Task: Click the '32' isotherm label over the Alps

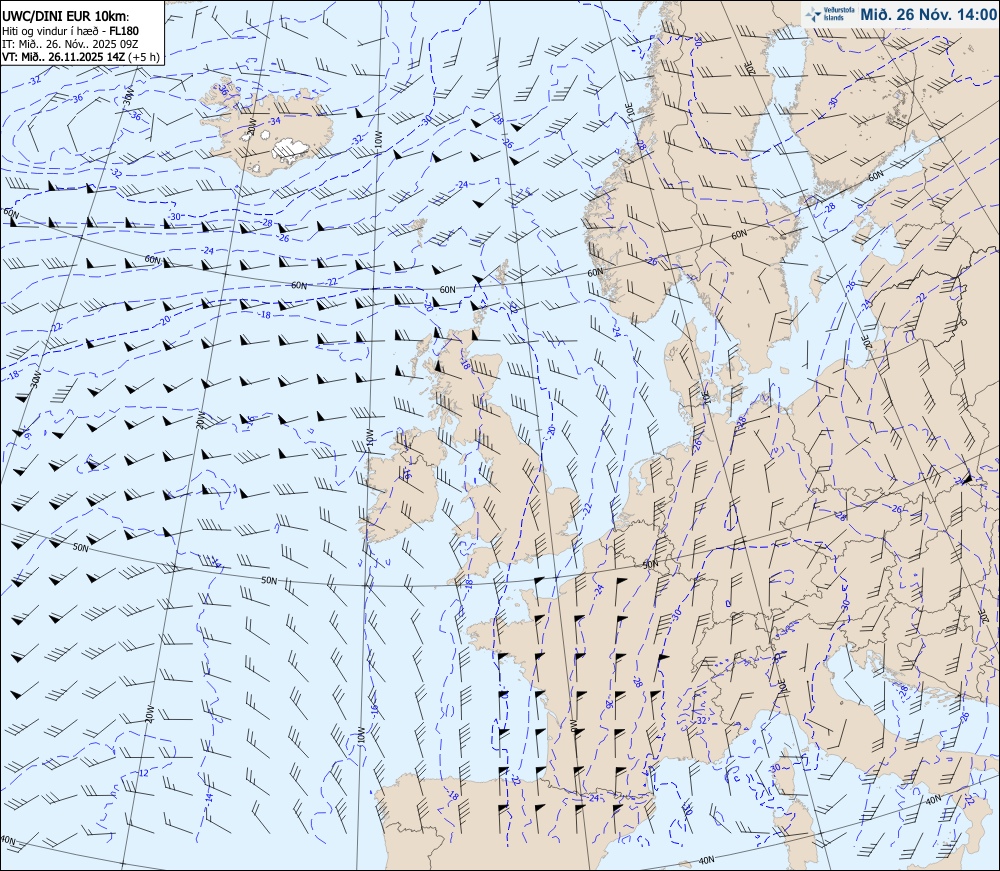Action: tap(702, 719)
